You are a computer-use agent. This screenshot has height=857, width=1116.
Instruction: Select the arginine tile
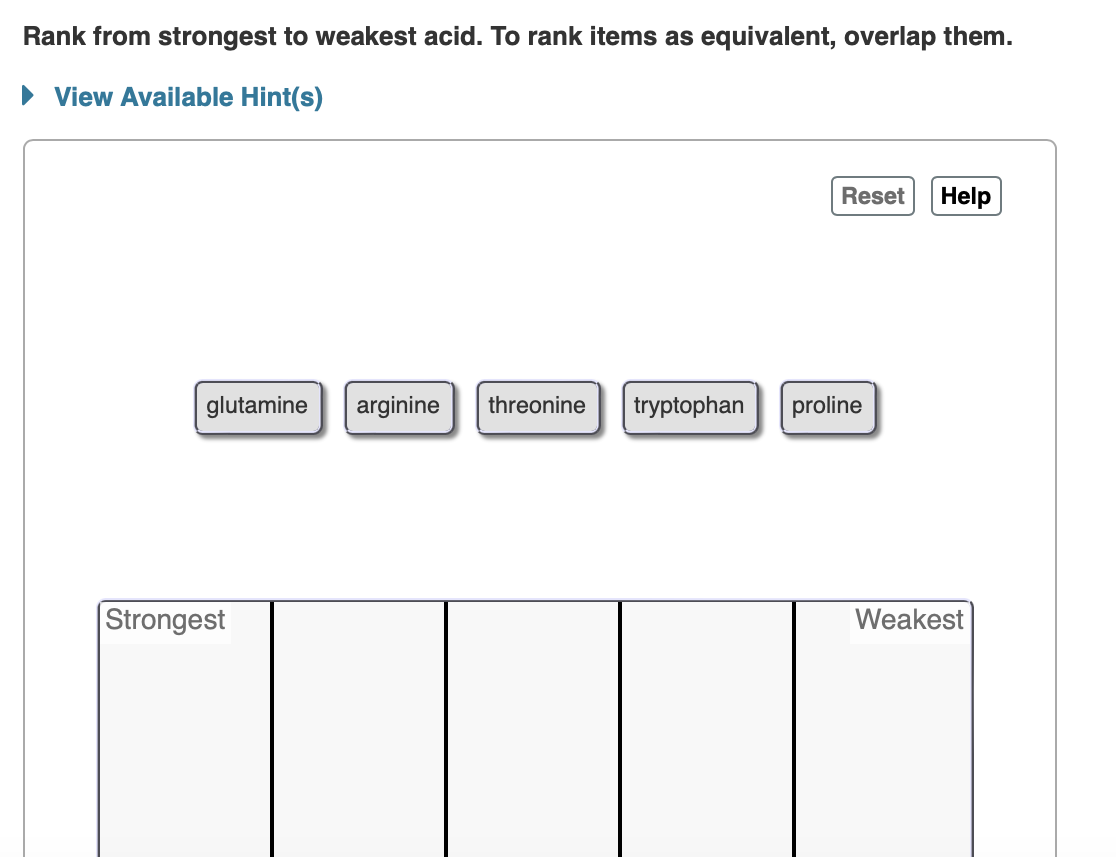(398, 406)
